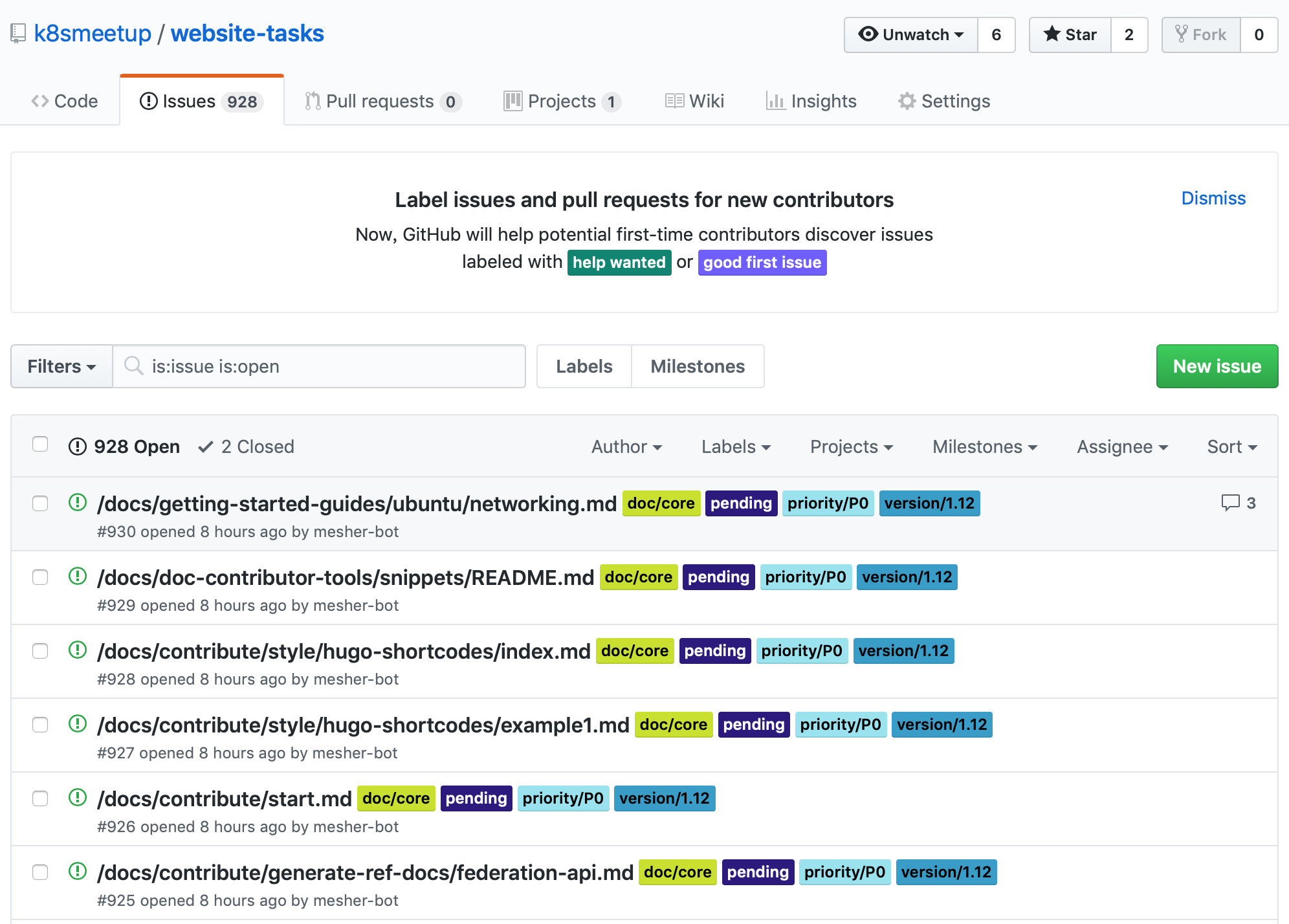
Task: Open the Filters dropdown
Action: (61, 366)
